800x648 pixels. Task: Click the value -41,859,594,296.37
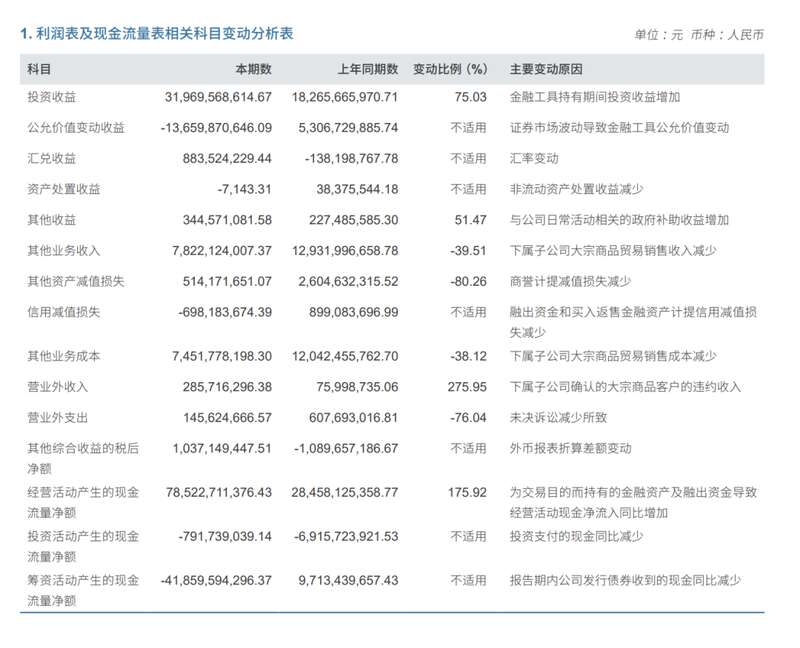216,580
